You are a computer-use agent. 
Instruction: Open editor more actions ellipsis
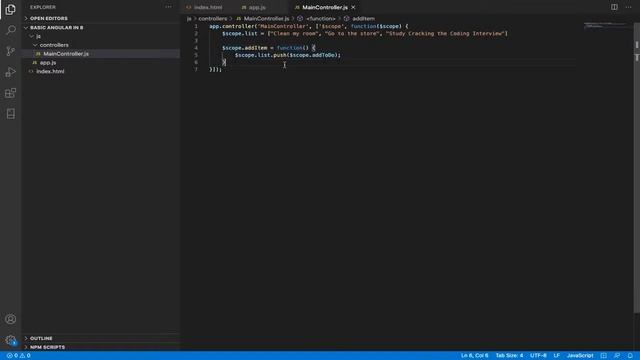coord(629,7)
